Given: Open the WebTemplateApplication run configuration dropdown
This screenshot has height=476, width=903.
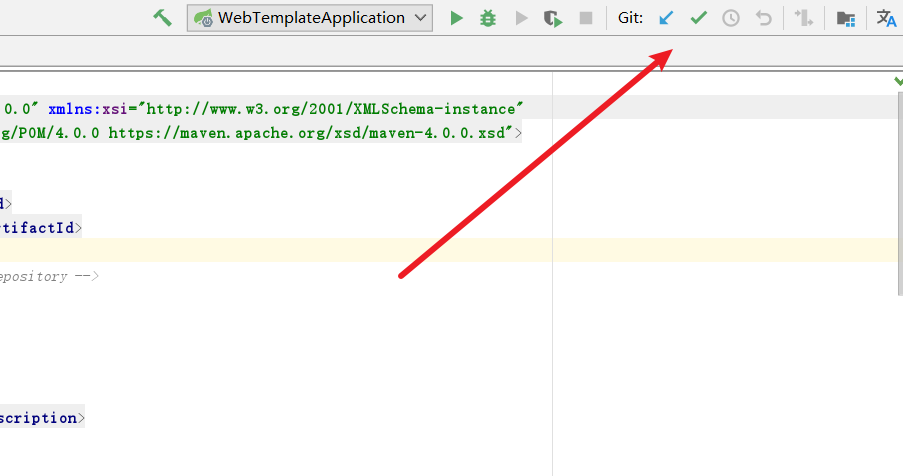Looking at the screenshot, I should pyautogui.click(x=309, y=18).
